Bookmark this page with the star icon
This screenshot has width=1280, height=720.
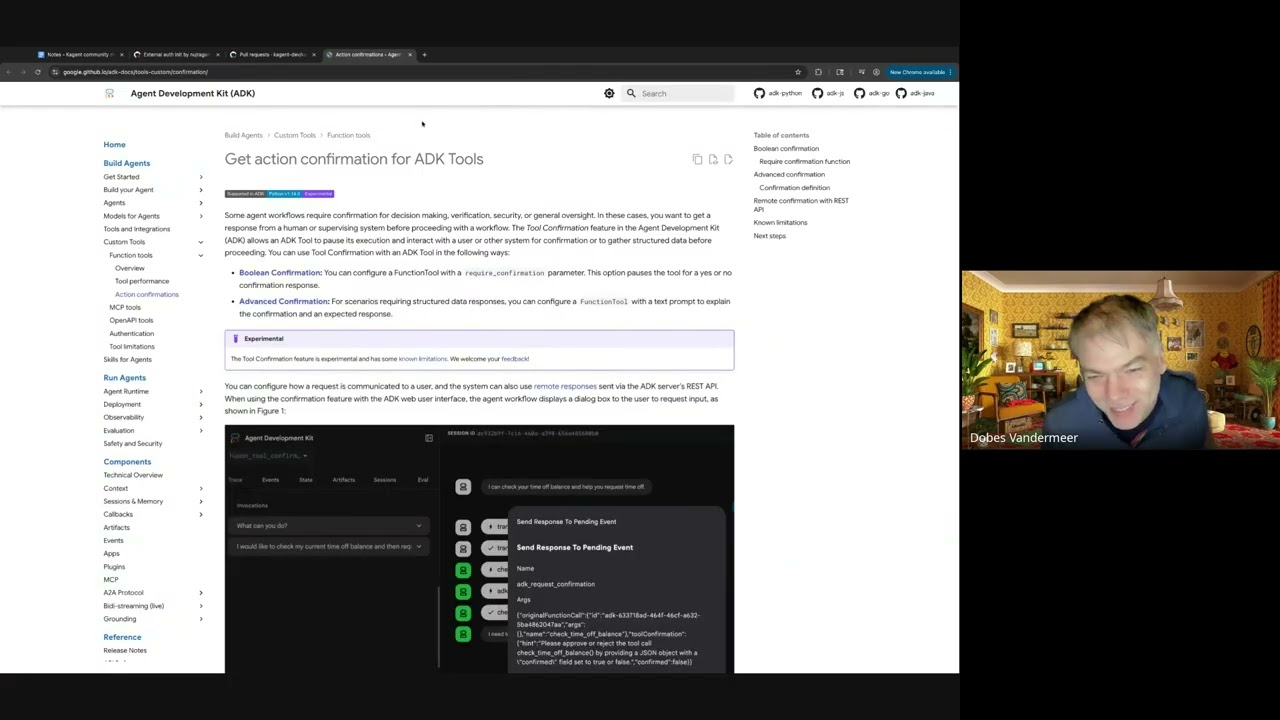(798, 72)
